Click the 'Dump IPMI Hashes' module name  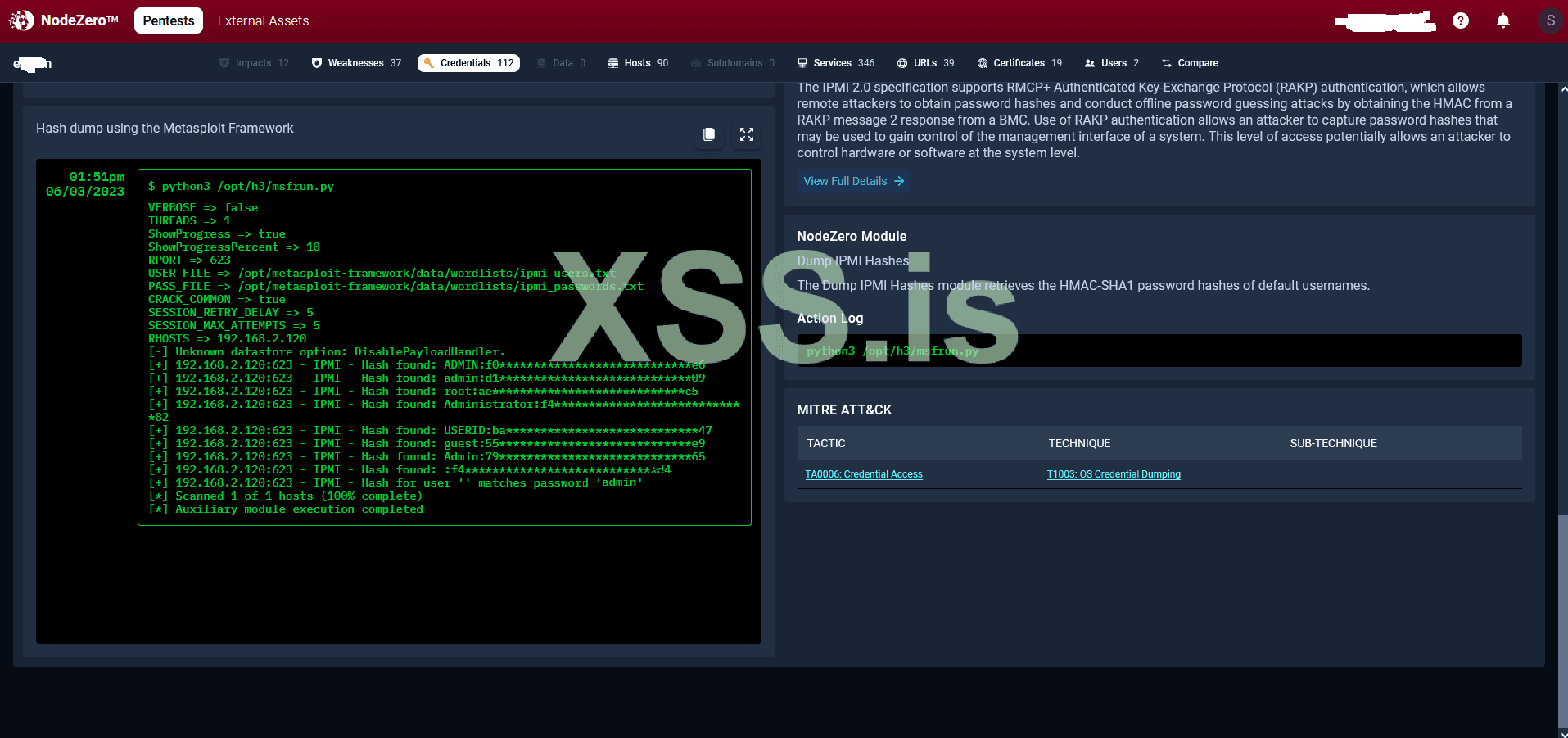click(x=853, y=260)
